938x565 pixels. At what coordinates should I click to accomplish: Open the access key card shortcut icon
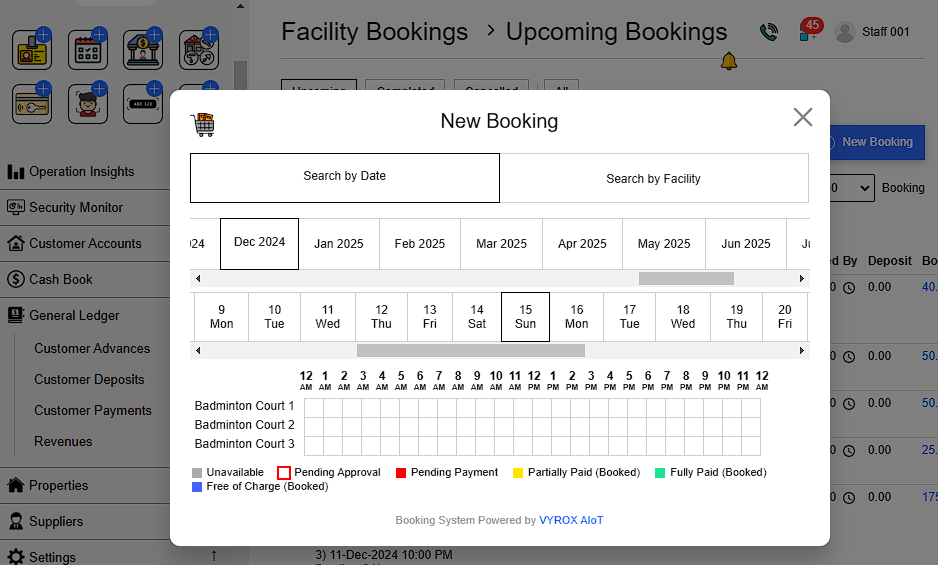point(32,104)
